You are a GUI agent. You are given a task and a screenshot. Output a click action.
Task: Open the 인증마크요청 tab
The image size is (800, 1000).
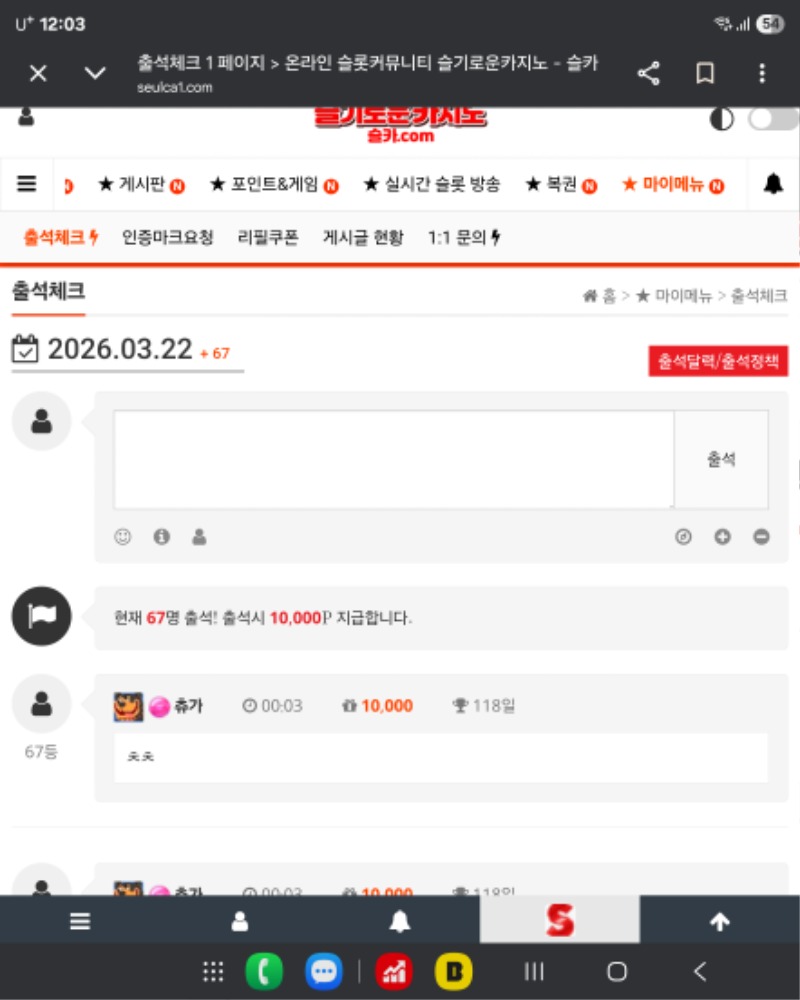click(168, 238)
